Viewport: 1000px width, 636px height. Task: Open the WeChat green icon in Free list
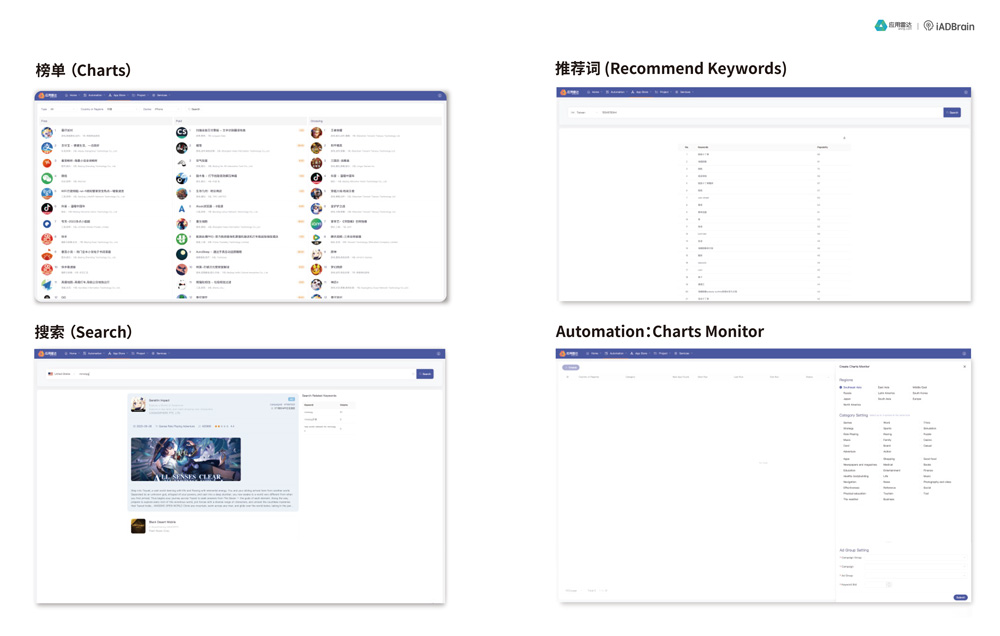(x=47, y=178)
